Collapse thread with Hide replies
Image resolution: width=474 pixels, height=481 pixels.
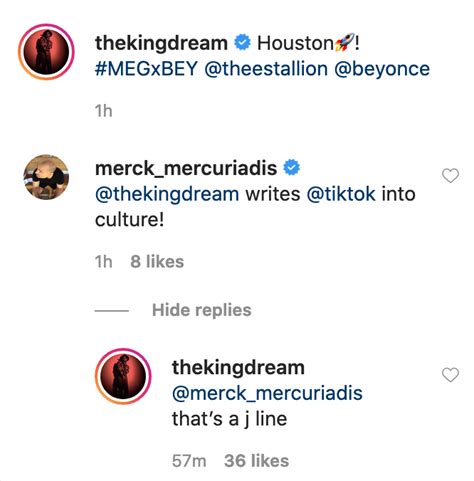(x=202, y=310)
